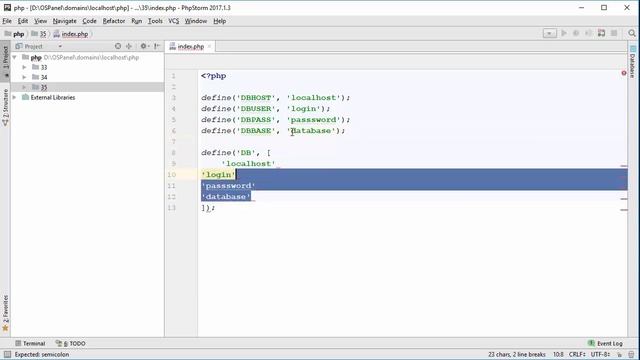640x360 pixels.
Task: Open the Tools menu
Action: [155, 21]
